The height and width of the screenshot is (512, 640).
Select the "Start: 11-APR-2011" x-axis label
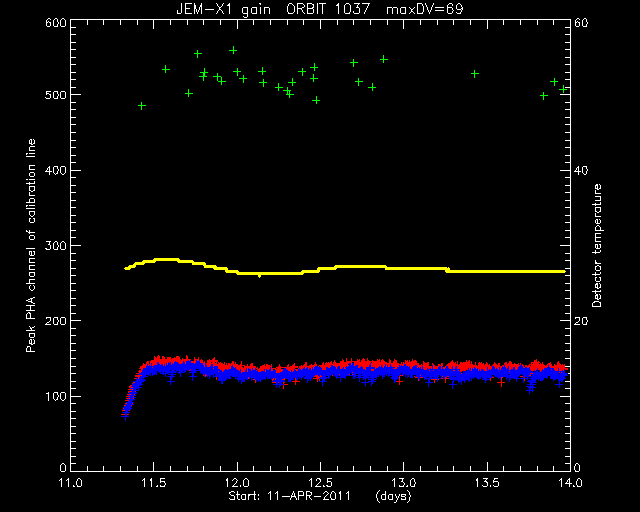(289, 496)
